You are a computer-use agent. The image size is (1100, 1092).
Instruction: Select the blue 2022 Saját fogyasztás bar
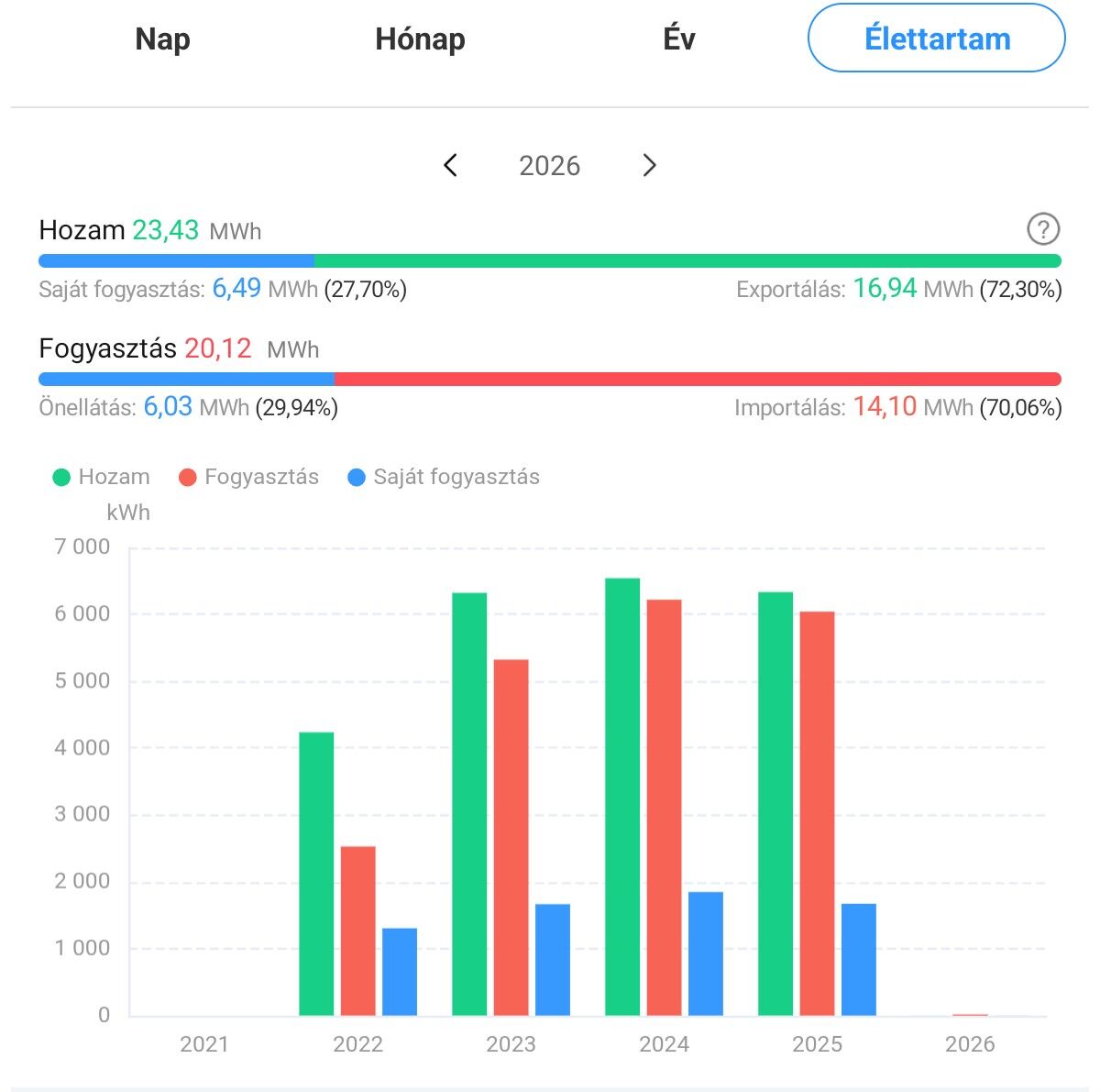pos(400,971)
